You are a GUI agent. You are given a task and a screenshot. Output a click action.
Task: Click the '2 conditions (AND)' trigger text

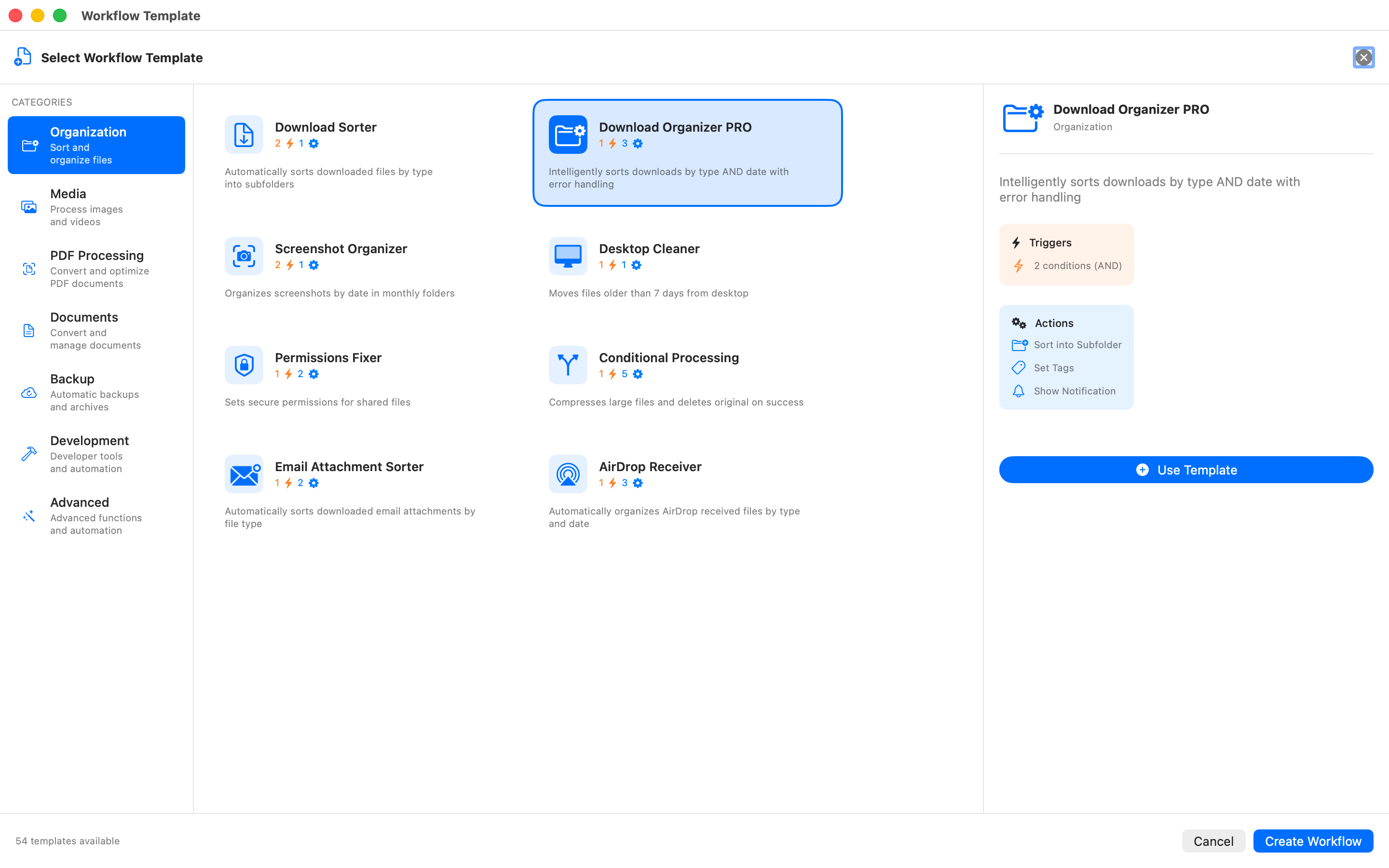pyautogui.click(x=1078, y=266)
